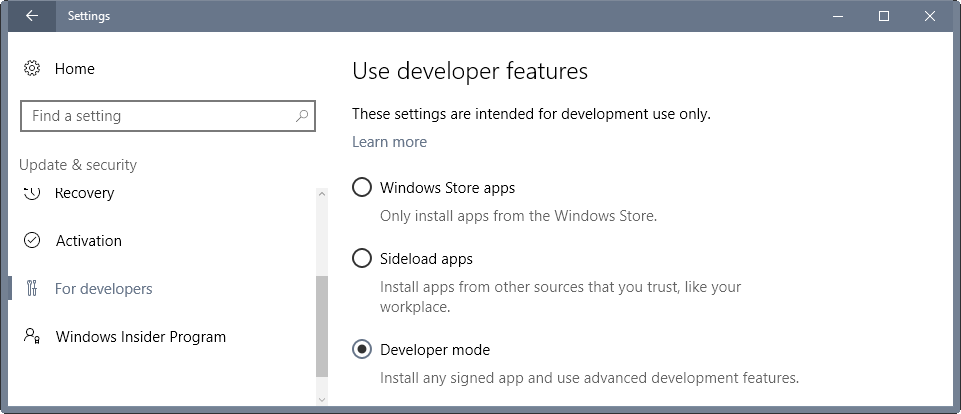Go to Home settings
Image resolution: width=961 pixels, height=414 pixels.
coord(75,69)
